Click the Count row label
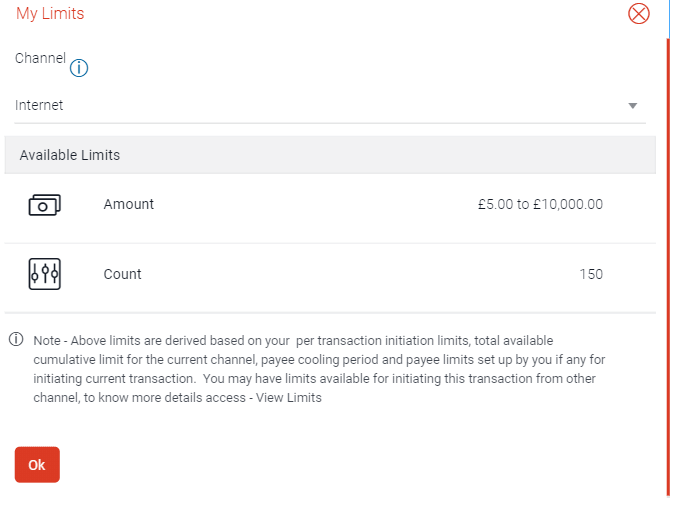Viewport: 674px width, 506px height. (x=123, y=274)
